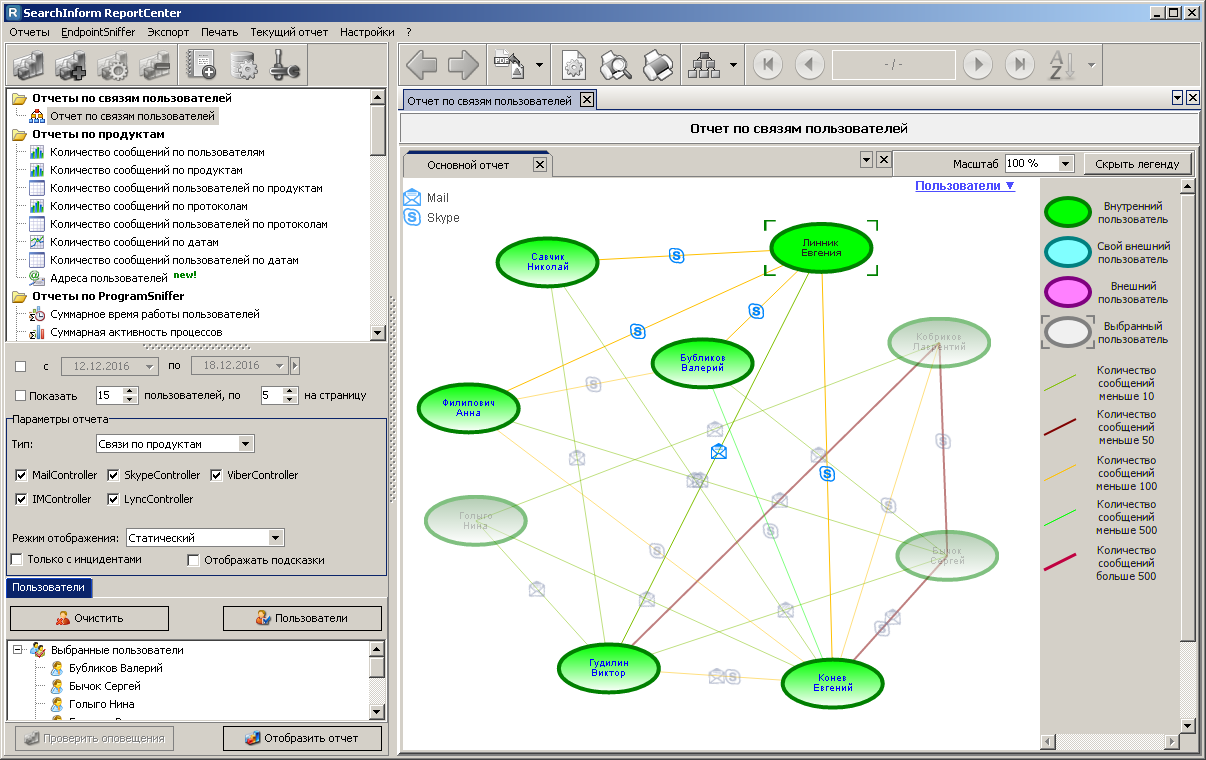The height and width of the screenshot is (760, 1206).
Task: Open the Экспорт menu
Action: [168, 32]
